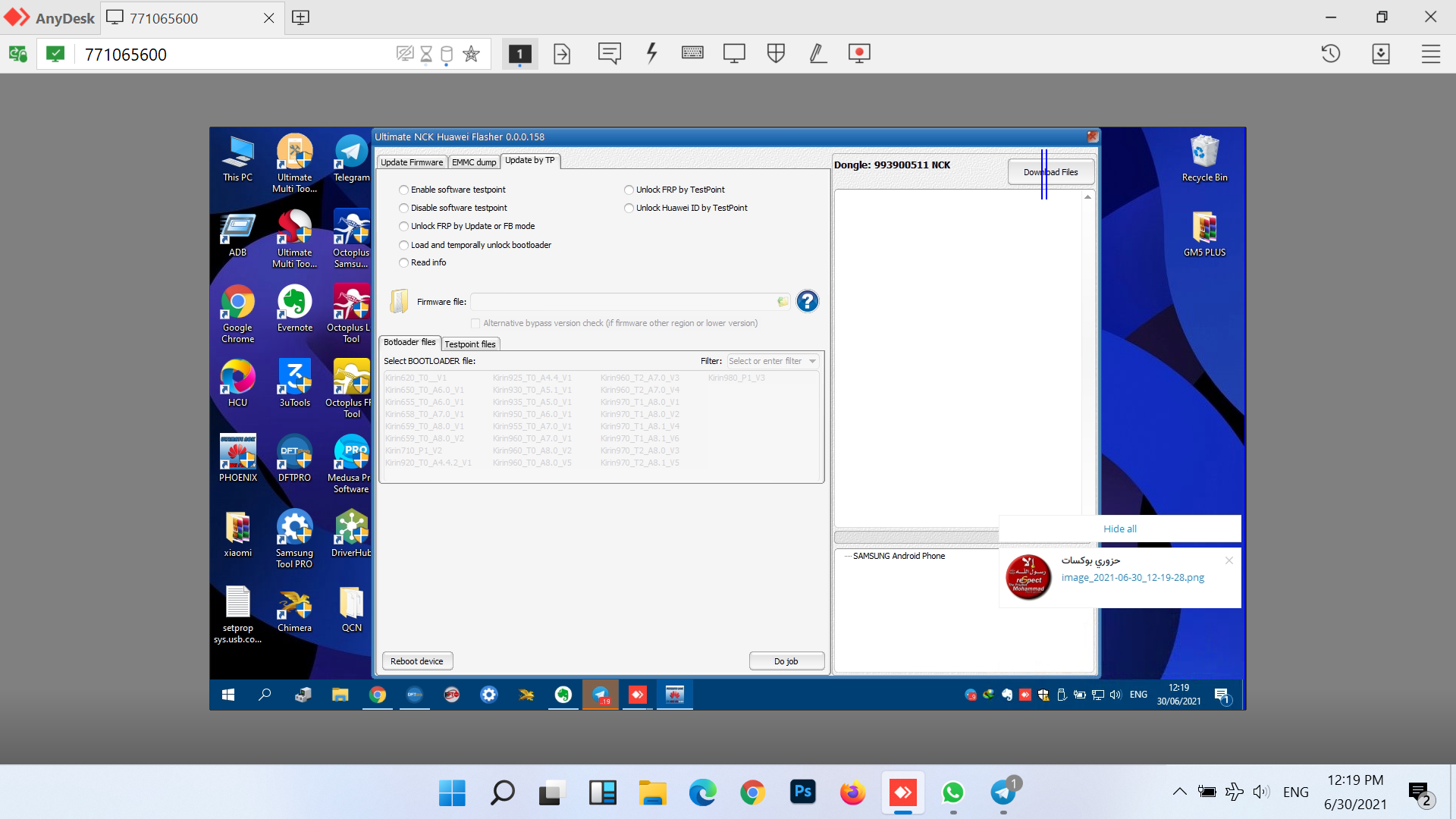The height and width of the screenshot is (819, 1456).
Task: Click the Firmware file input field
Action: [630, 302]
